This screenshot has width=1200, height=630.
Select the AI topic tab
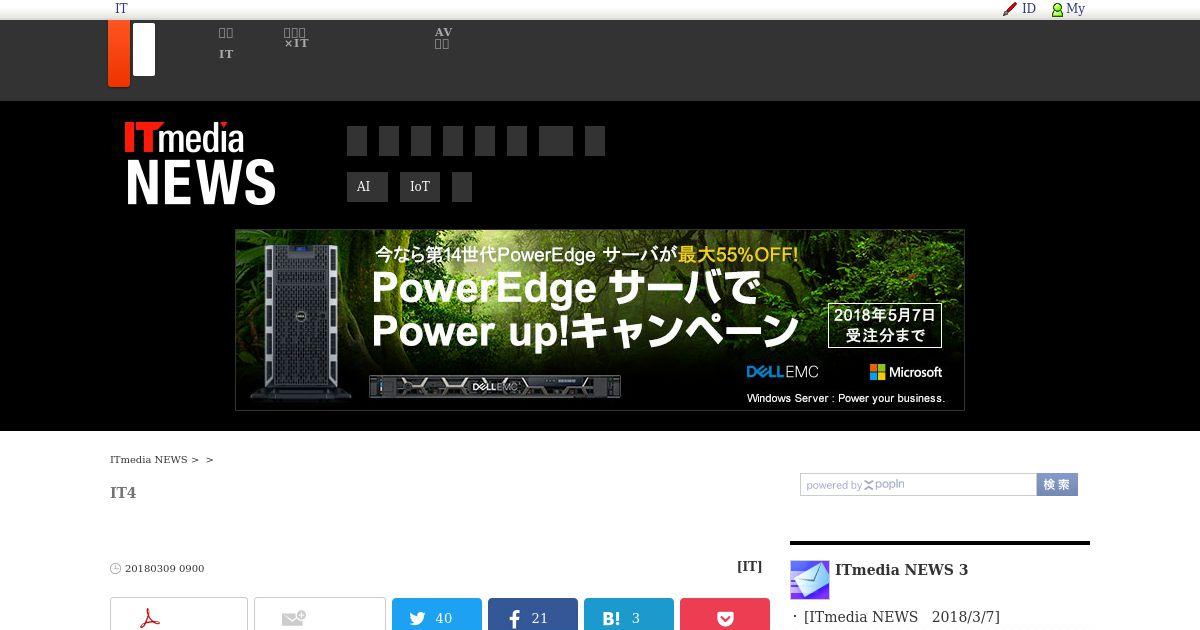(x=367, y=187)
